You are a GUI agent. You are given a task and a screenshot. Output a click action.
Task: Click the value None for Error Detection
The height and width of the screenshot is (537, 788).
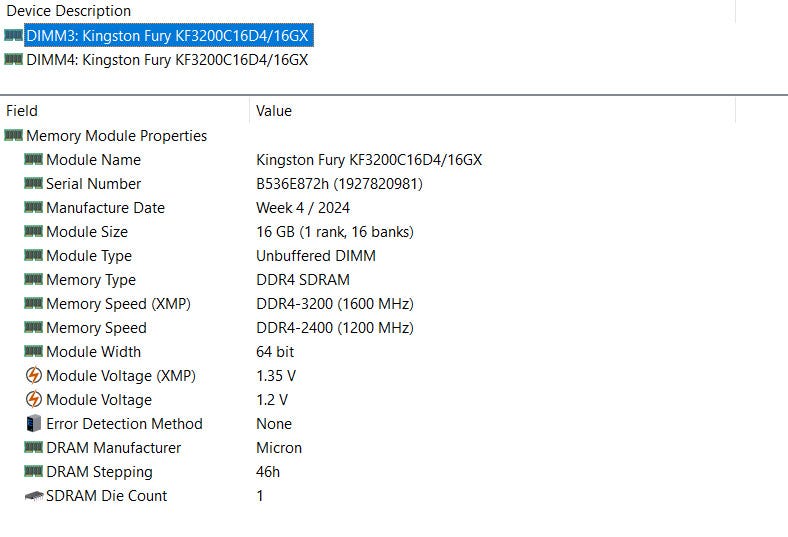[274, 423]
